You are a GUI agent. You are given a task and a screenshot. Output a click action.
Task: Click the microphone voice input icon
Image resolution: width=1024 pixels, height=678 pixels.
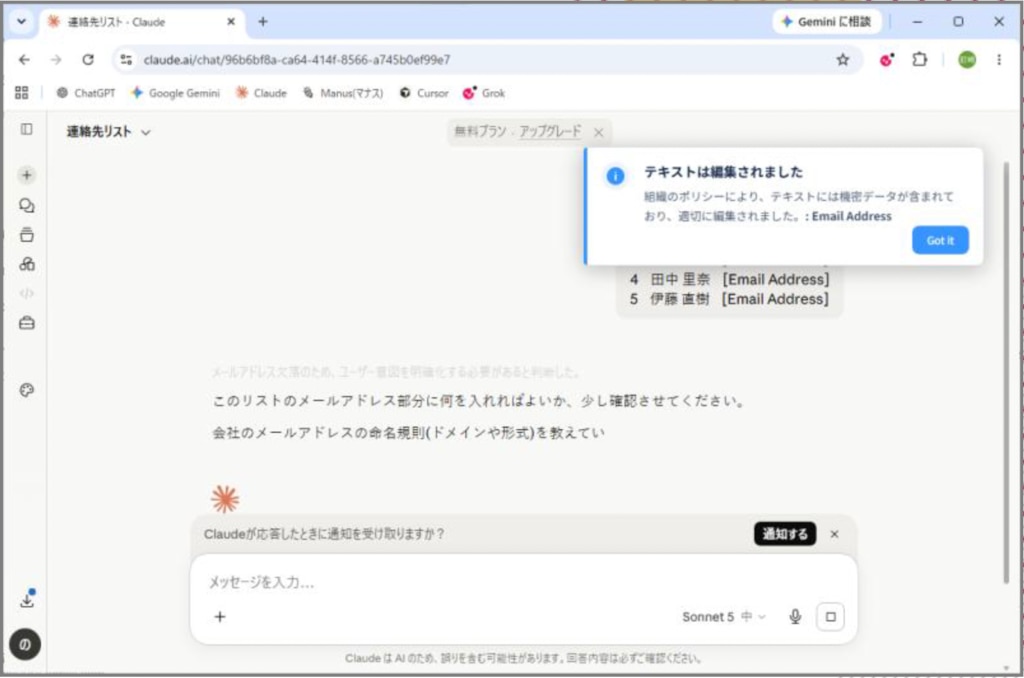click(795, 617)
